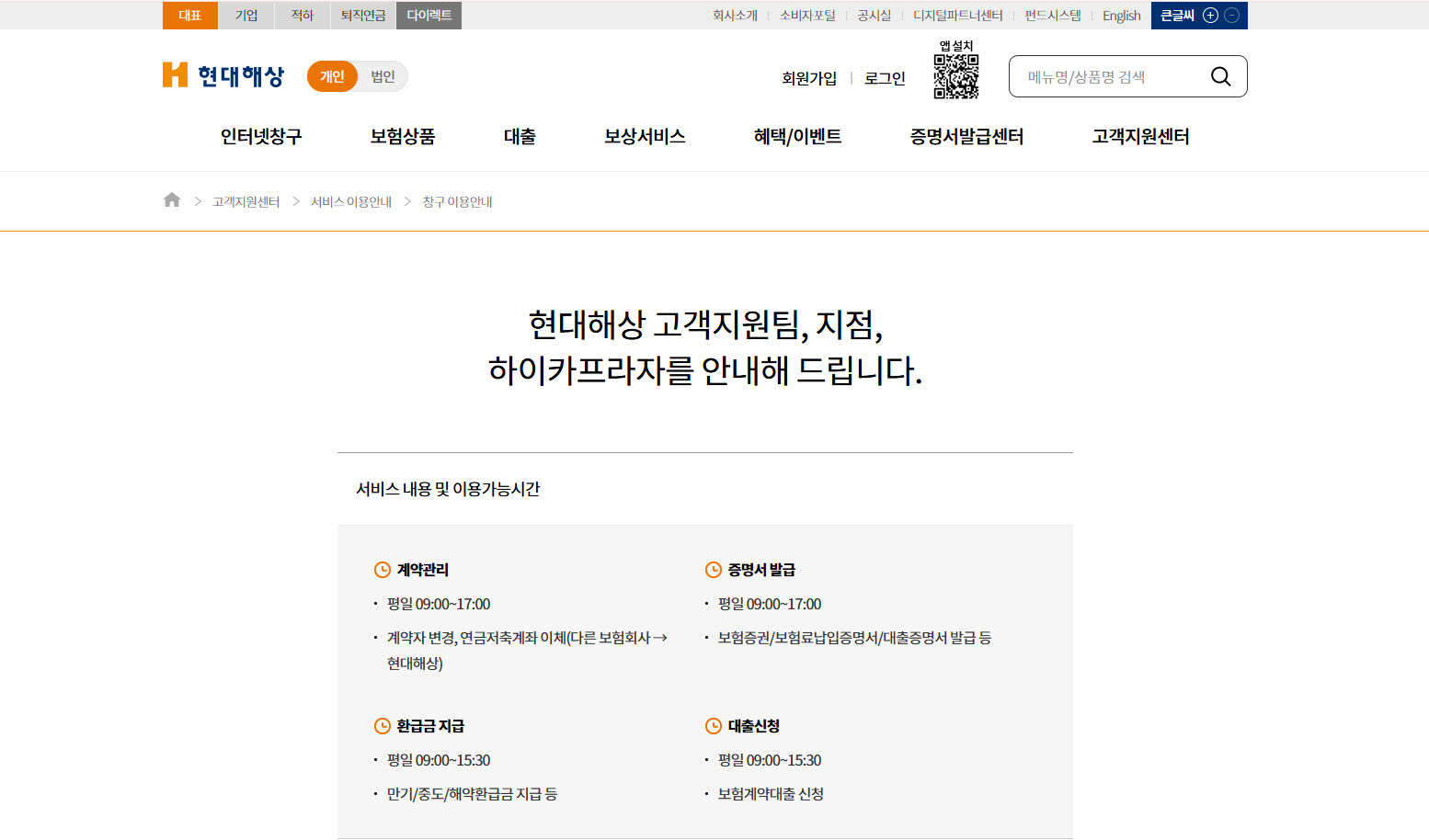Click the clock icon beside 계약관리

(383, 570)
